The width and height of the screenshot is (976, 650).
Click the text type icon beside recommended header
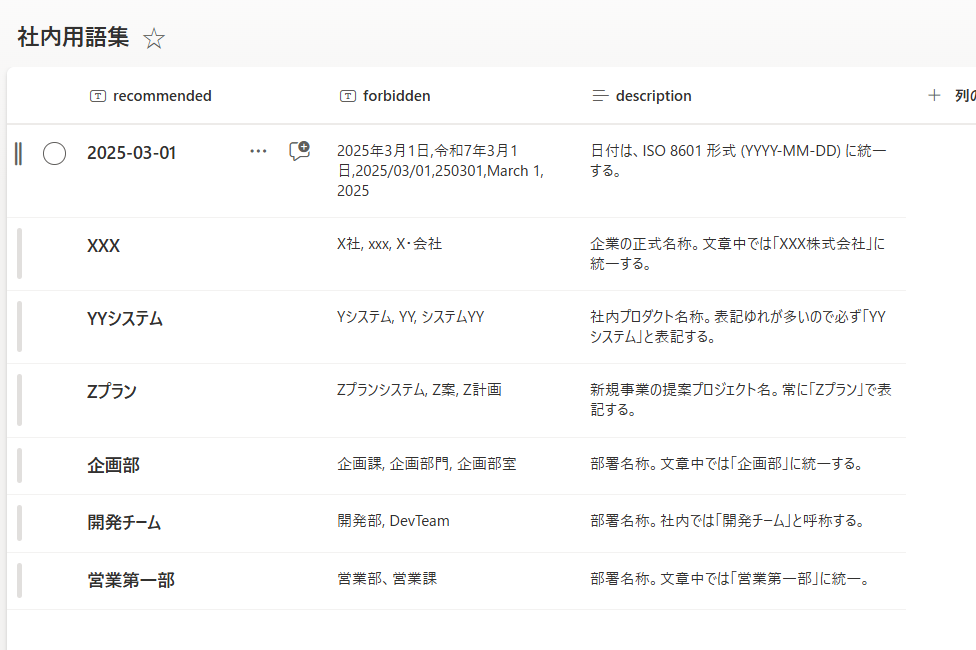pyautogui.click(x=98, y=96)
